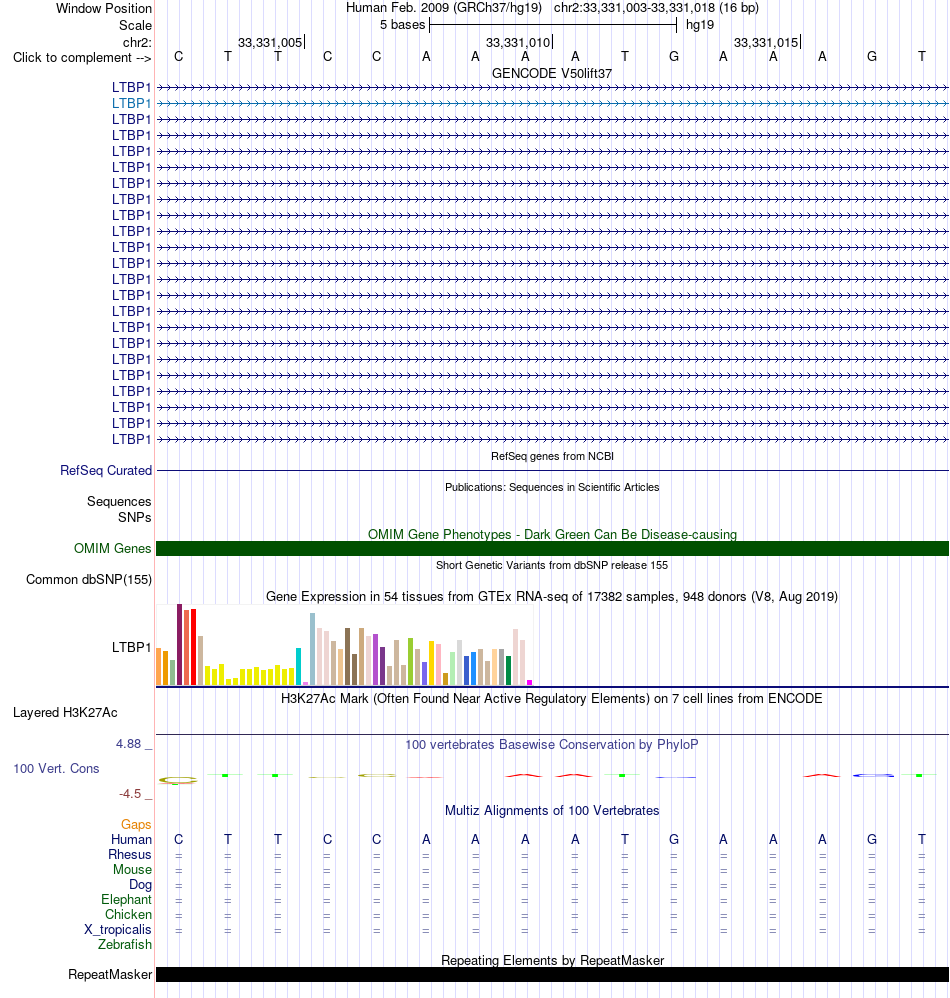Open the GENCODE V50lift37 track title

[552, 73]
